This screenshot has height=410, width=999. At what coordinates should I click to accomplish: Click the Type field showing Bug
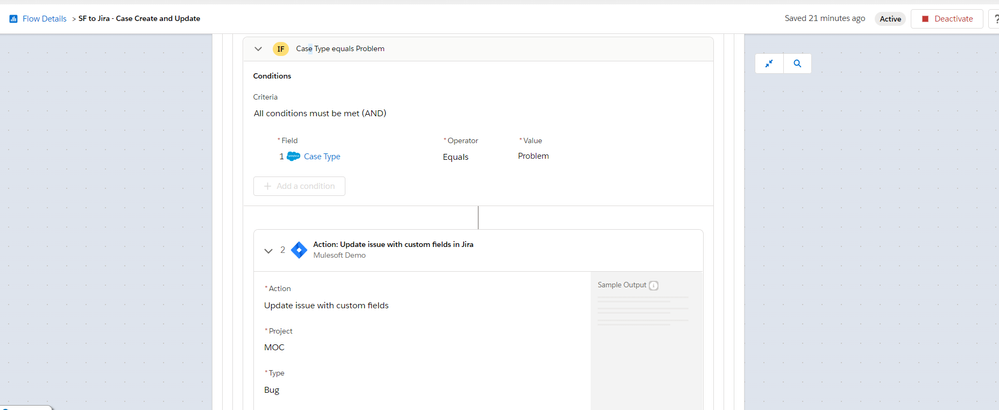click(x=271, y=390)
